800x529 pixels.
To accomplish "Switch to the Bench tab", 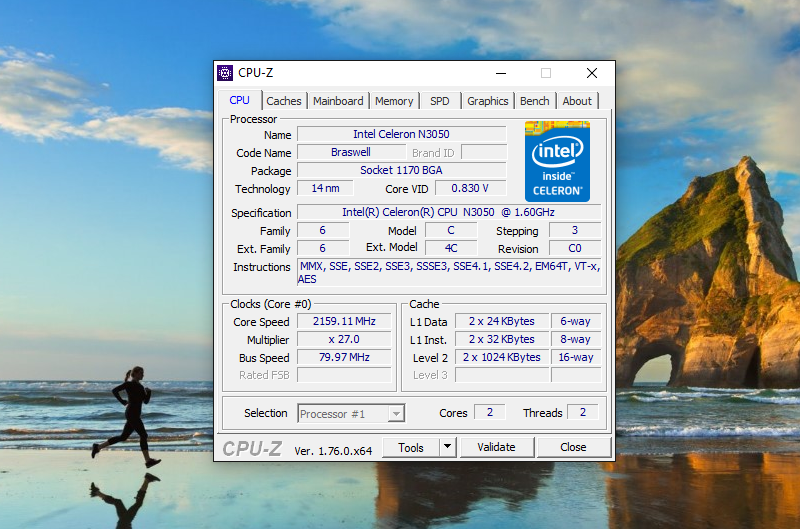I will coord(535,101).
